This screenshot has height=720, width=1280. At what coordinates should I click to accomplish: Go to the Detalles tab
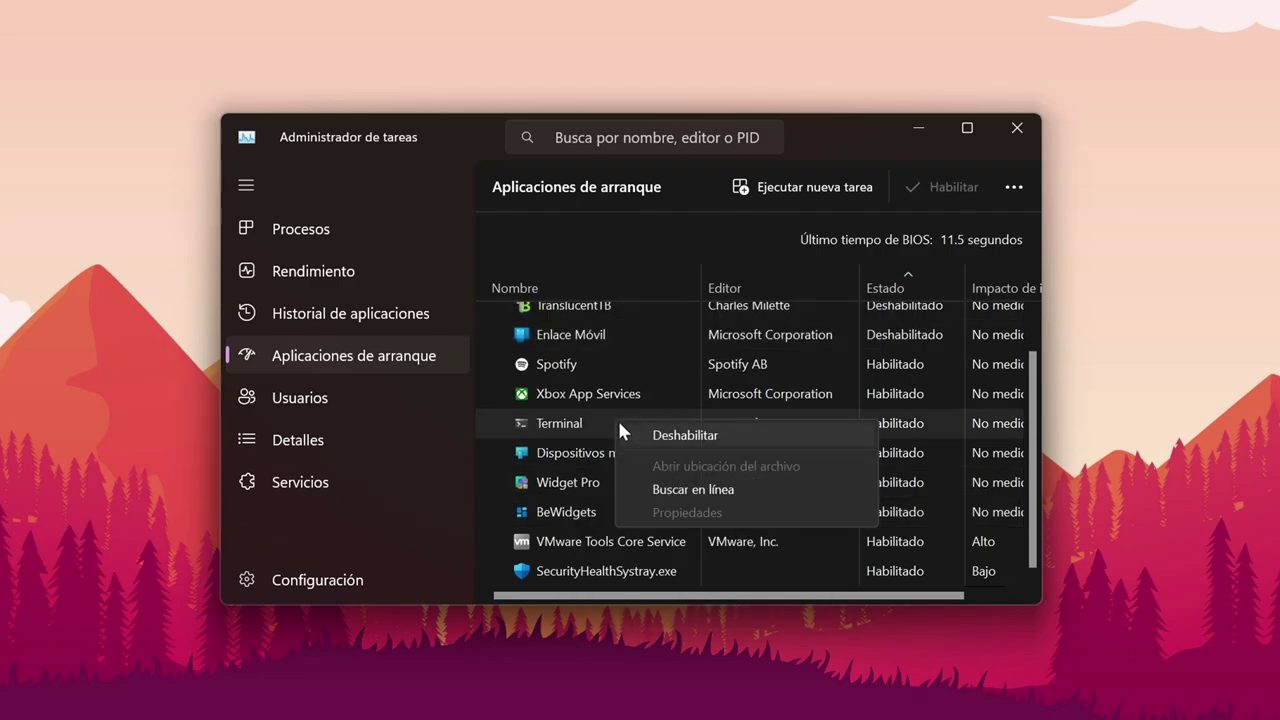(x=348, y=439)
